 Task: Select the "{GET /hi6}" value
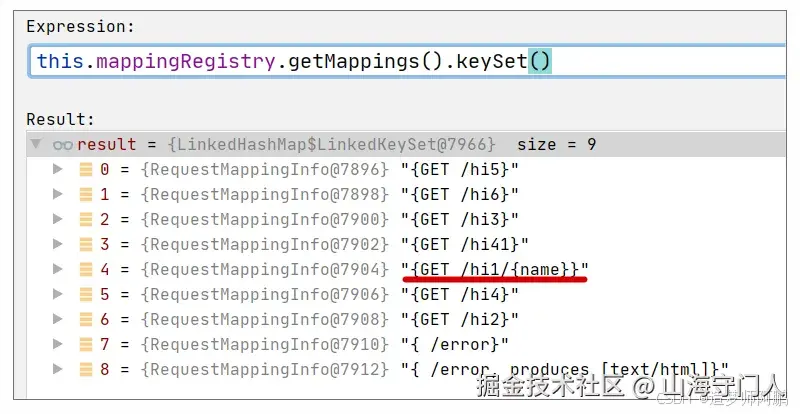coord(460,194)
